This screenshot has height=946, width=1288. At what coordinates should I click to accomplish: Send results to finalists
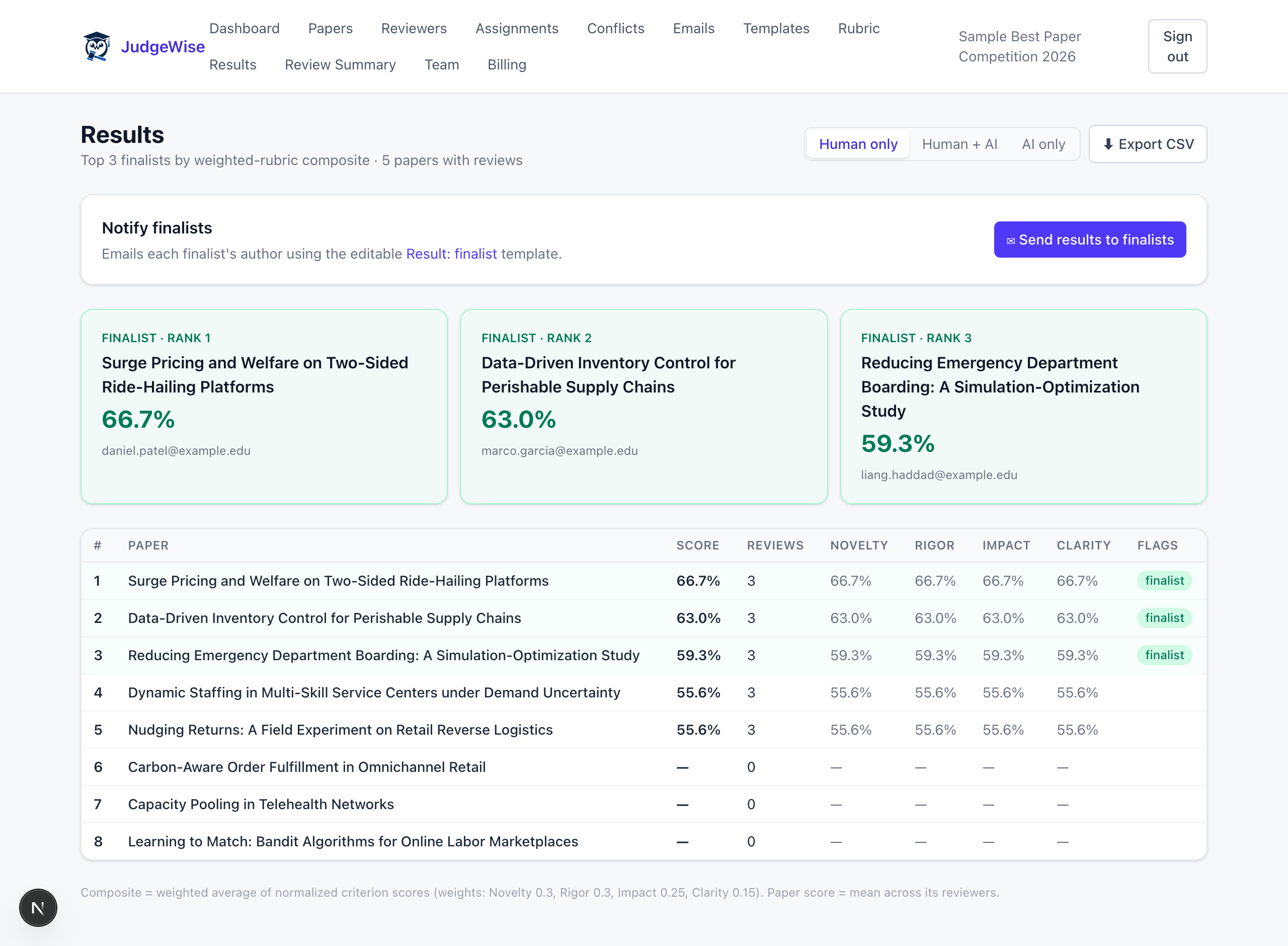point(1089,240)
